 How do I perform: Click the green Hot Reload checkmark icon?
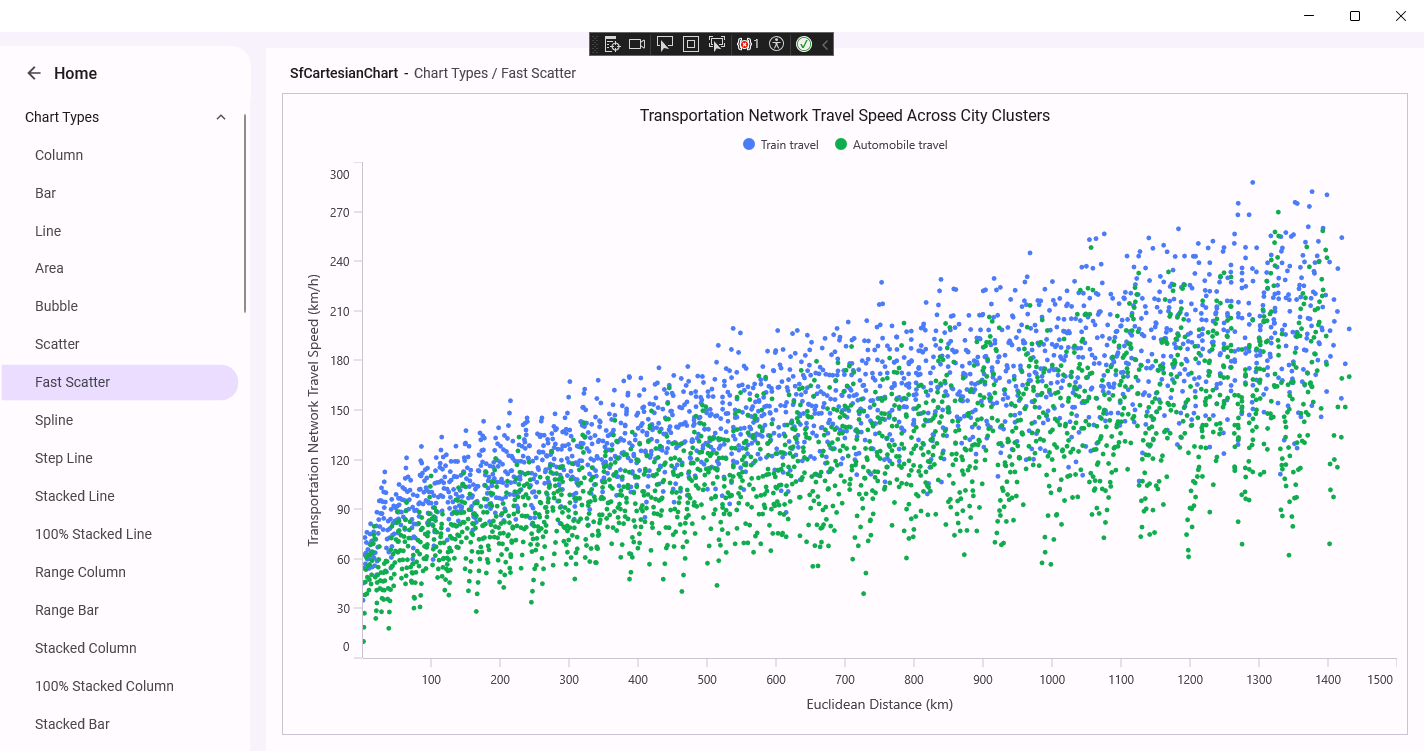(x=804, y=44)
